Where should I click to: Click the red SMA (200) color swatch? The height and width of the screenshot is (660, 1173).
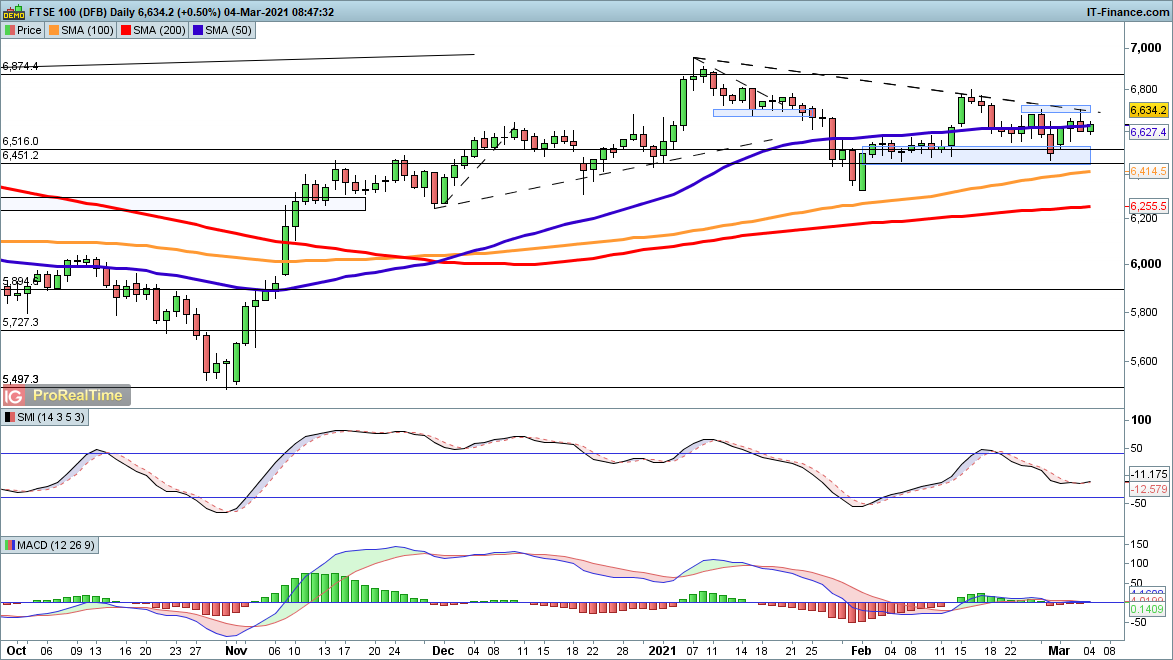click(127, 31)
